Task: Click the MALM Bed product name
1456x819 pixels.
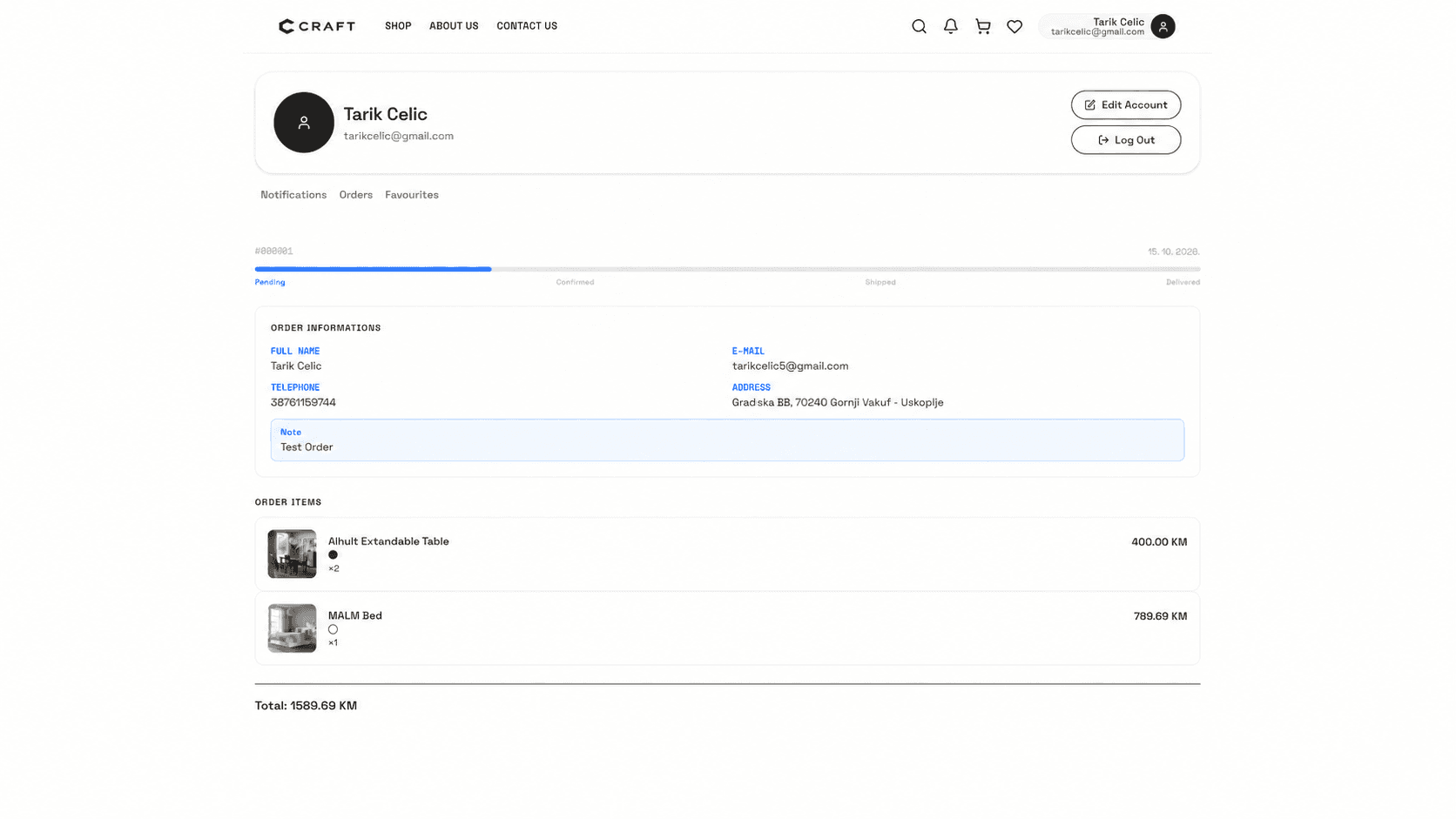Action: tap(355, 615)
